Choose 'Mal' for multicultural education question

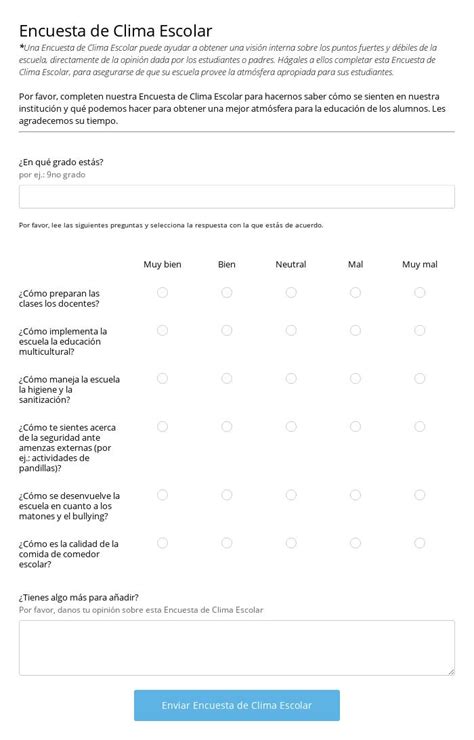click(x=356, y=330)
